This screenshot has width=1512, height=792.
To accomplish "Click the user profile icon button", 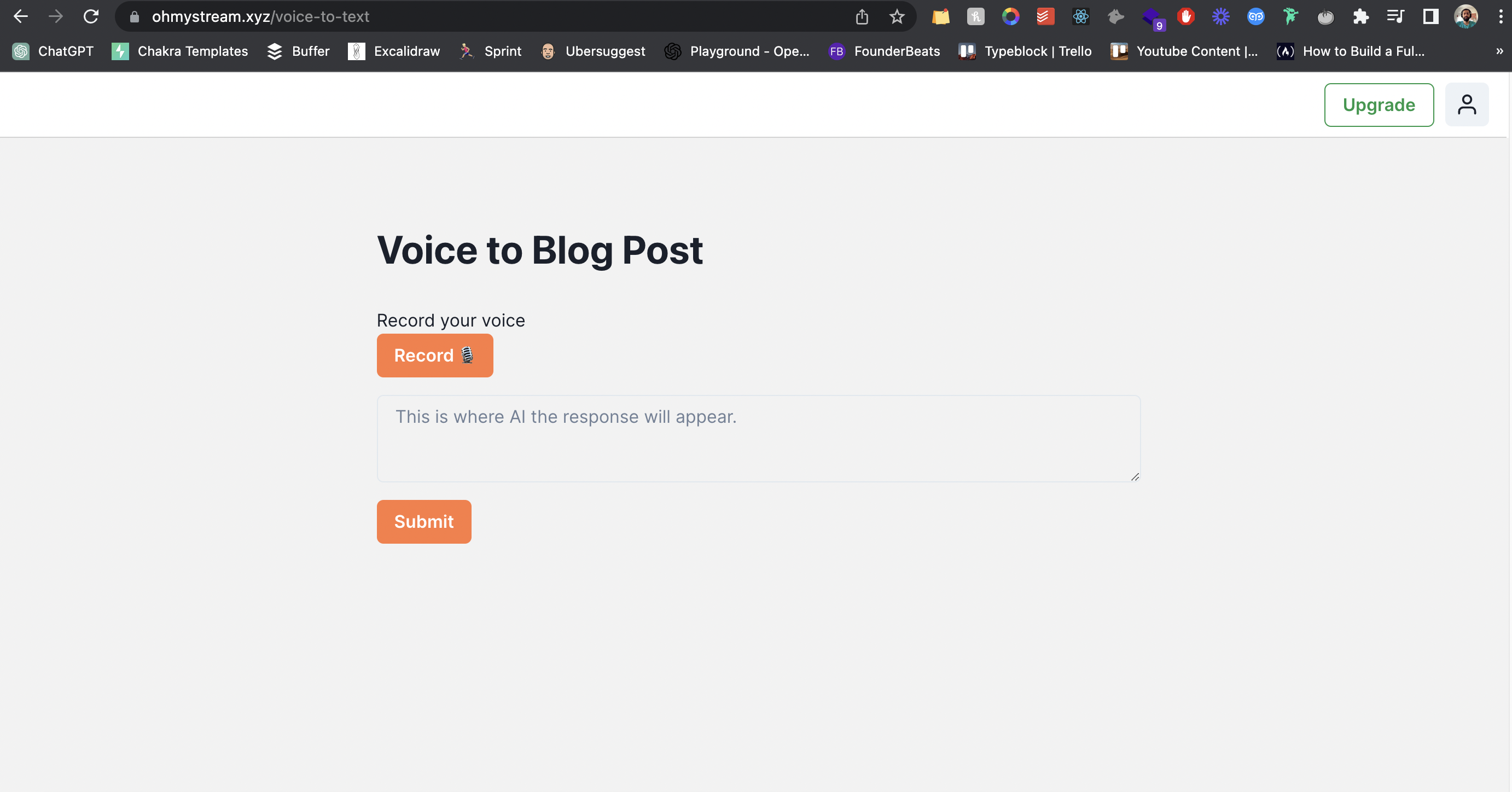I will (1466, 105).
